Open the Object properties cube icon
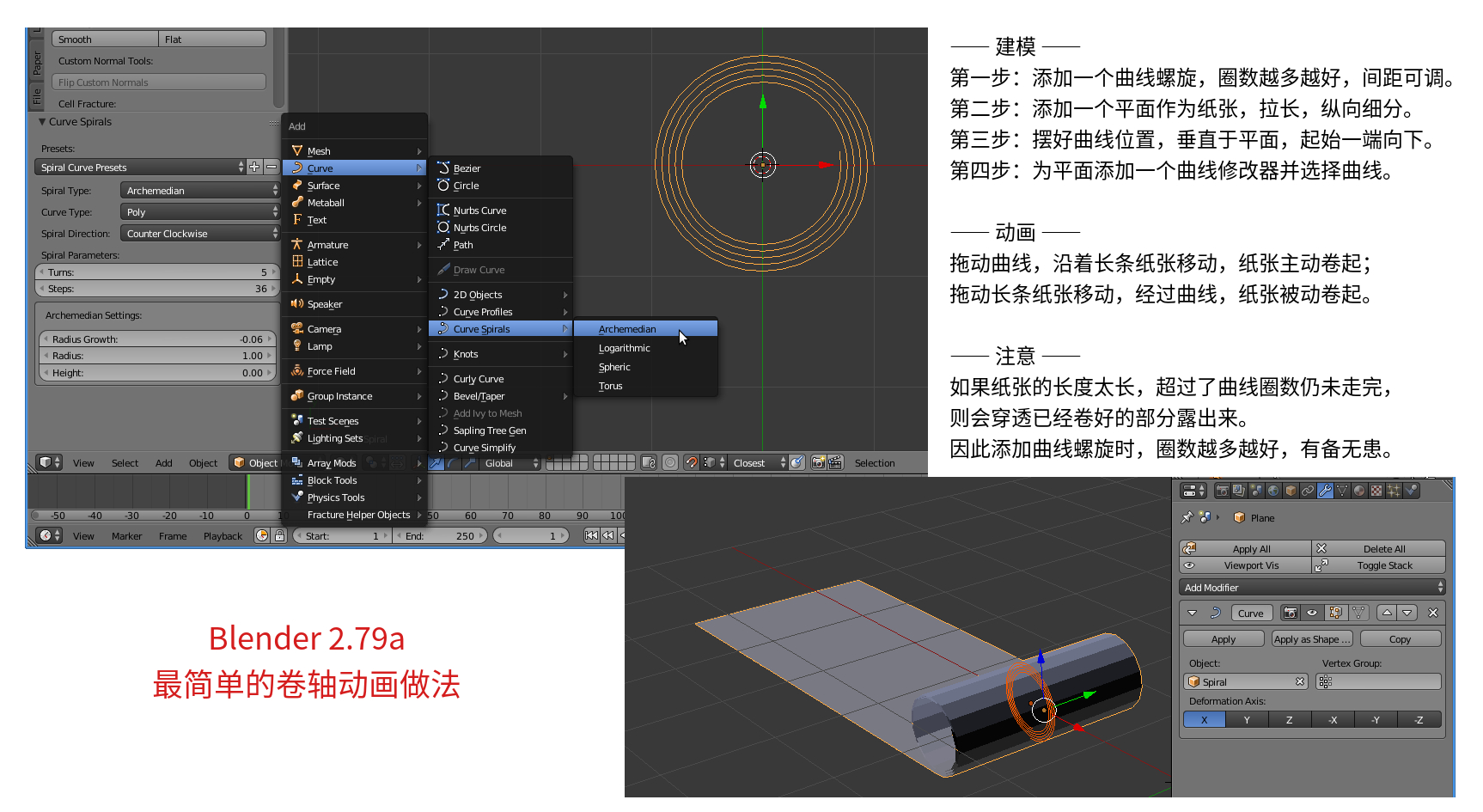 [x=1291, y=491]
